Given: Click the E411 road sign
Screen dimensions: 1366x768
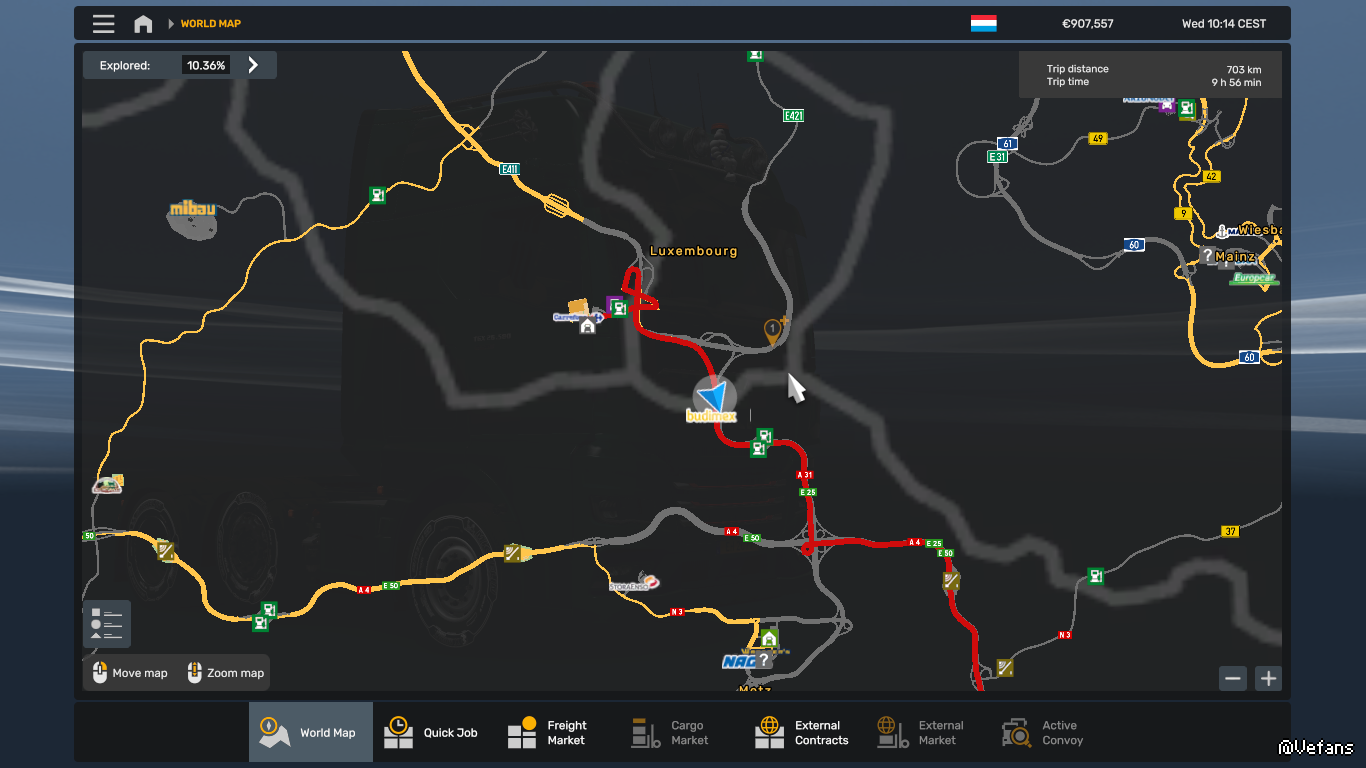Looking at the screenshot, I should click(510, 169).
